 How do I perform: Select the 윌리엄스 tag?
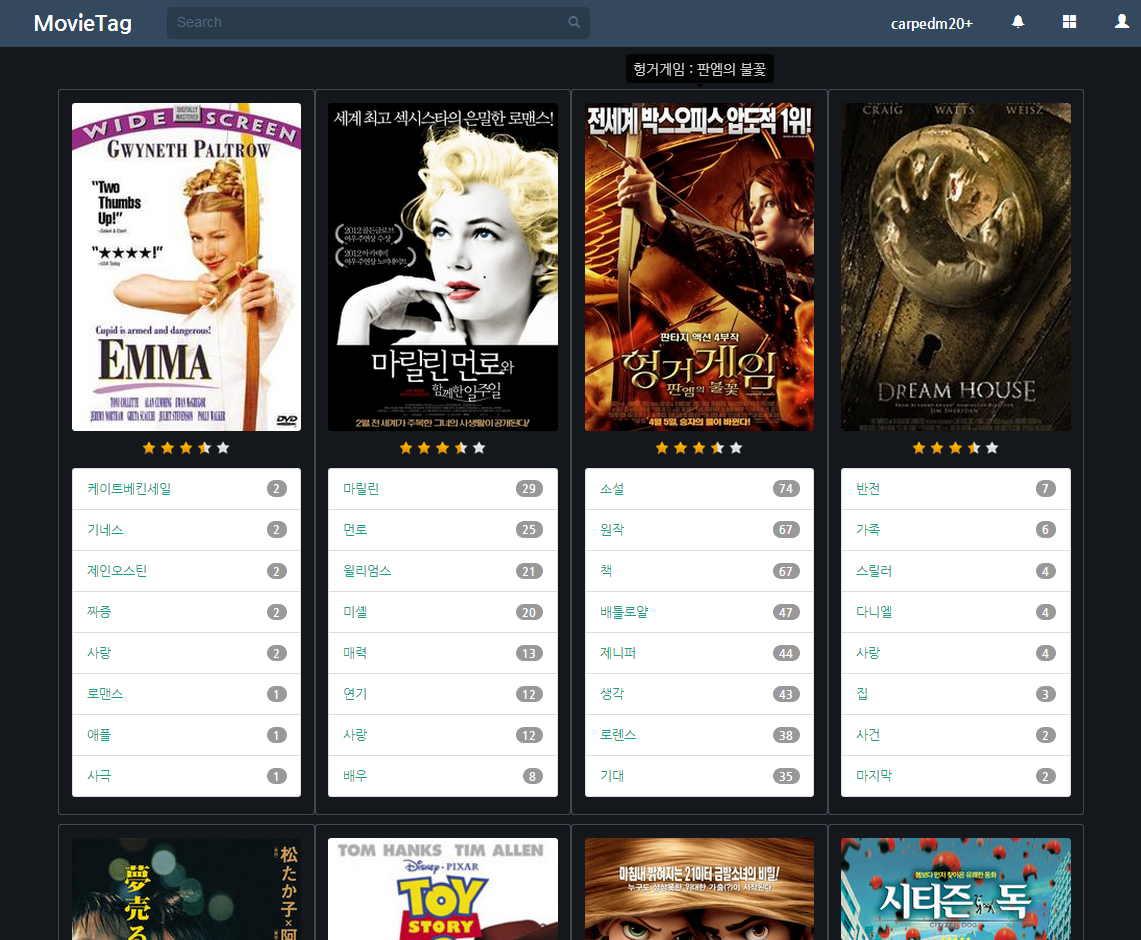[442, 571]
